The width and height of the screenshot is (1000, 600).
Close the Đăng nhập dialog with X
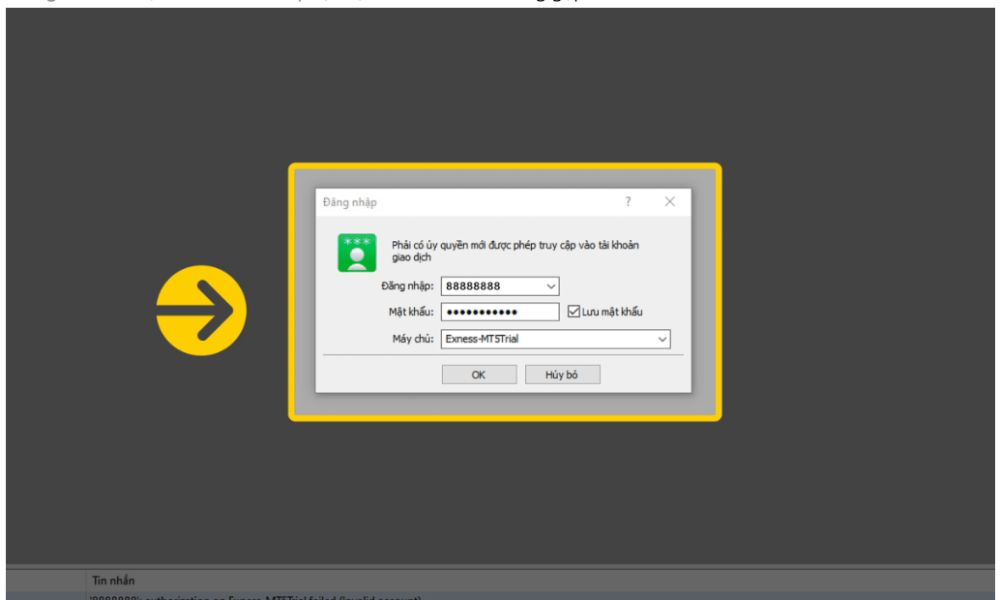click(x=669, y=202)
